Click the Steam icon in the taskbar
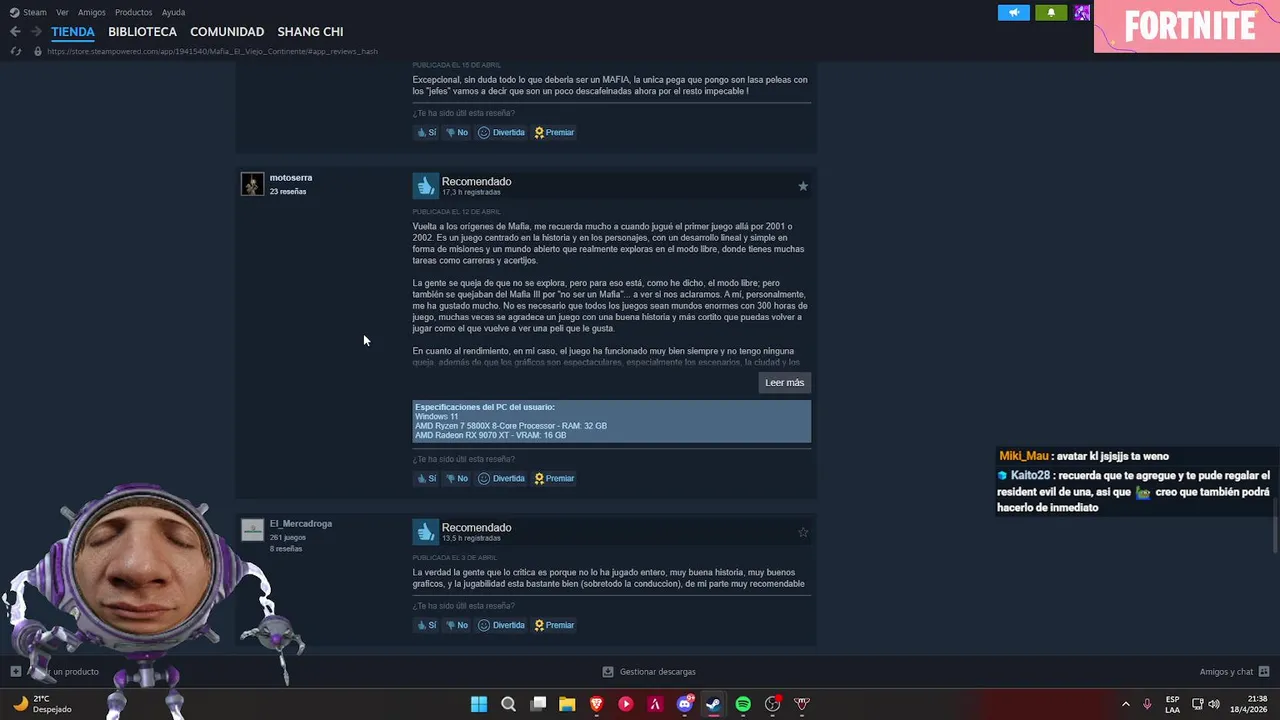Viewport: 1280px width, 720px height. click(713, 704)
